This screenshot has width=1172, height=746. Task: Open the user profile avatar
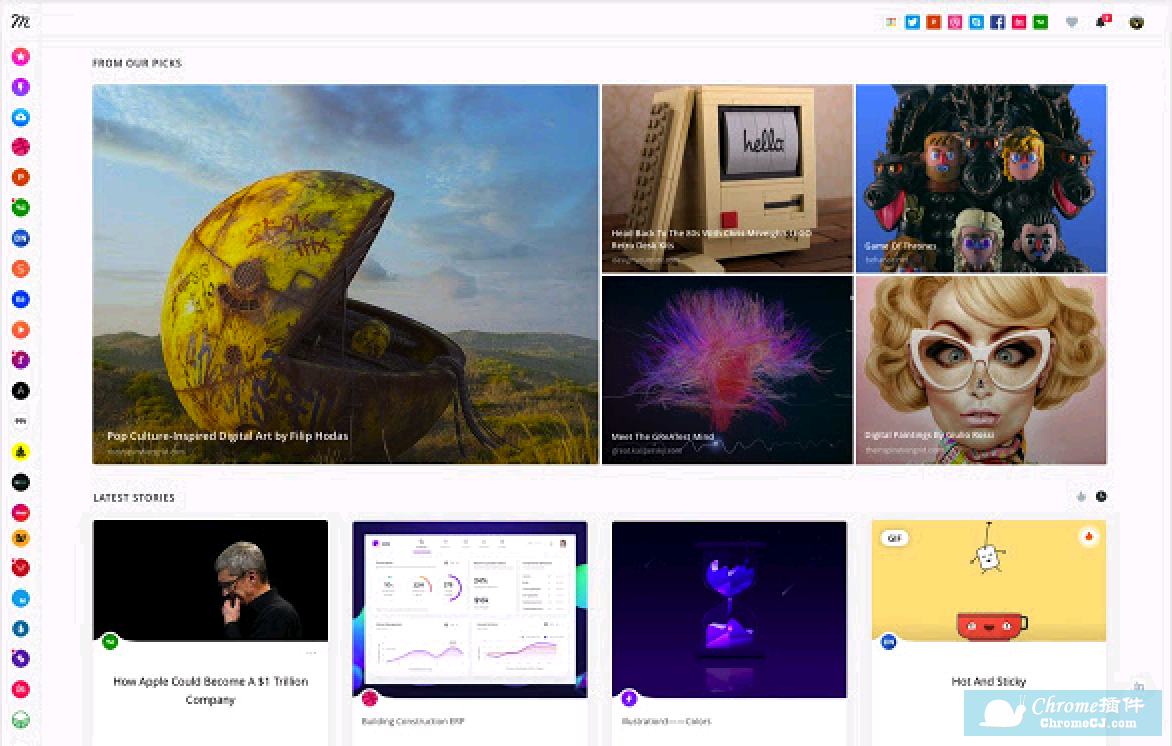1136,22
